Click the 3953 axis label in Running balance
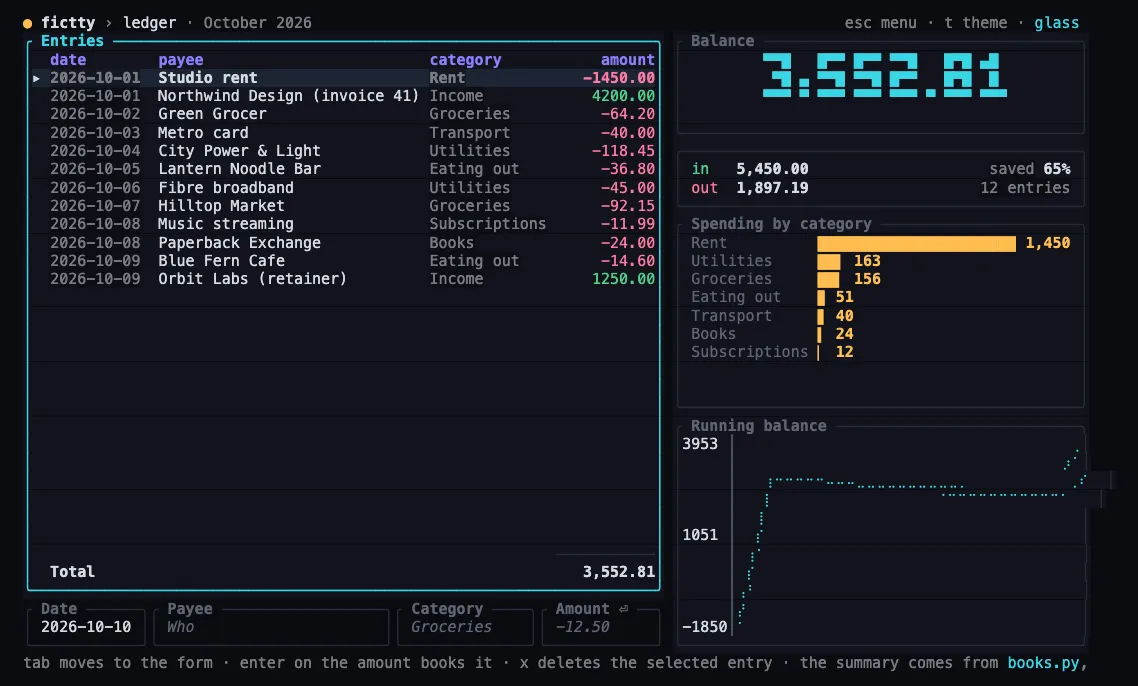The height and width of the screenshot is (686, 1138). click(x=700, y=444)
